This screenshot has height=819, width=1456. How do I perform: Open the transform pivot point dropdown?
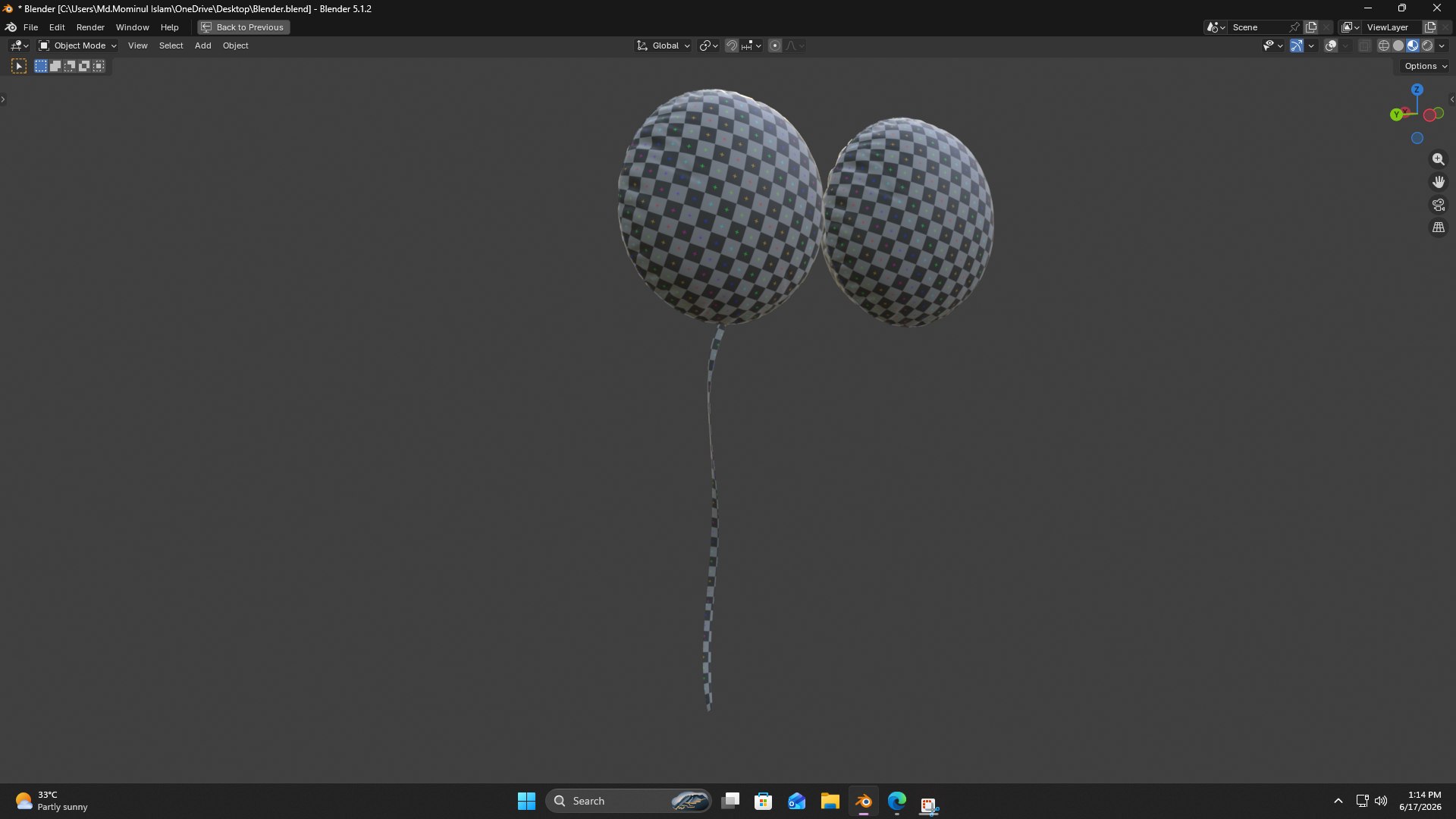[708, 45]
